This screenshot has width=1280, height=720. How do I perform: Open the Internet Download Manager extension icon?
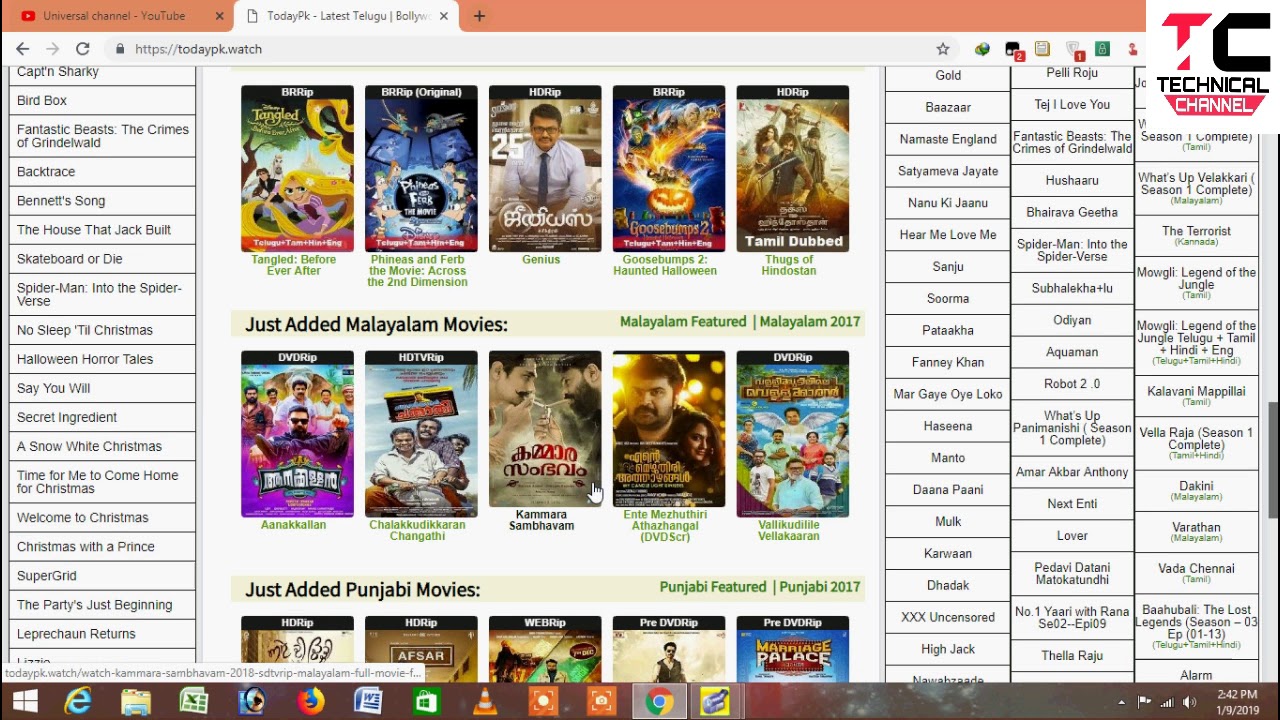(982, 49)
